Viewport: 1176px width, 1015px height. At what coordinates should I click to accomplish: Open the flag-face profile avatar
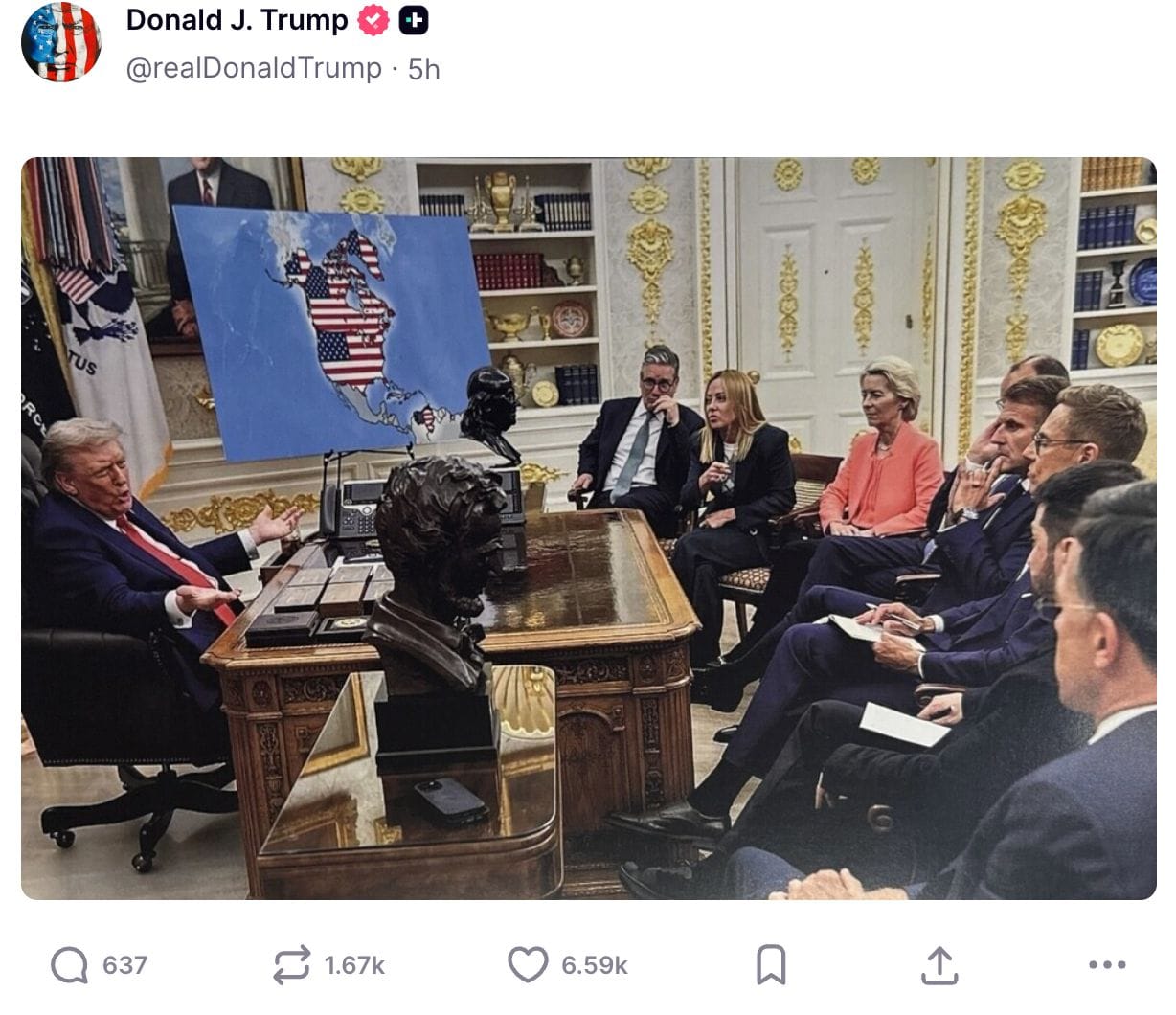pos(61,42)
